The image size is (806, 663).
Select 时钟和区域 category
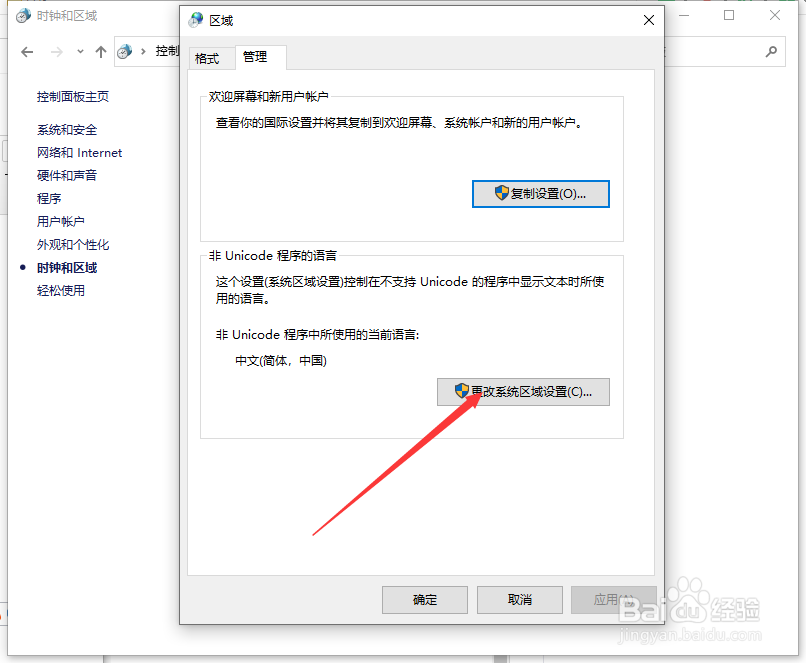click(67, 268)
